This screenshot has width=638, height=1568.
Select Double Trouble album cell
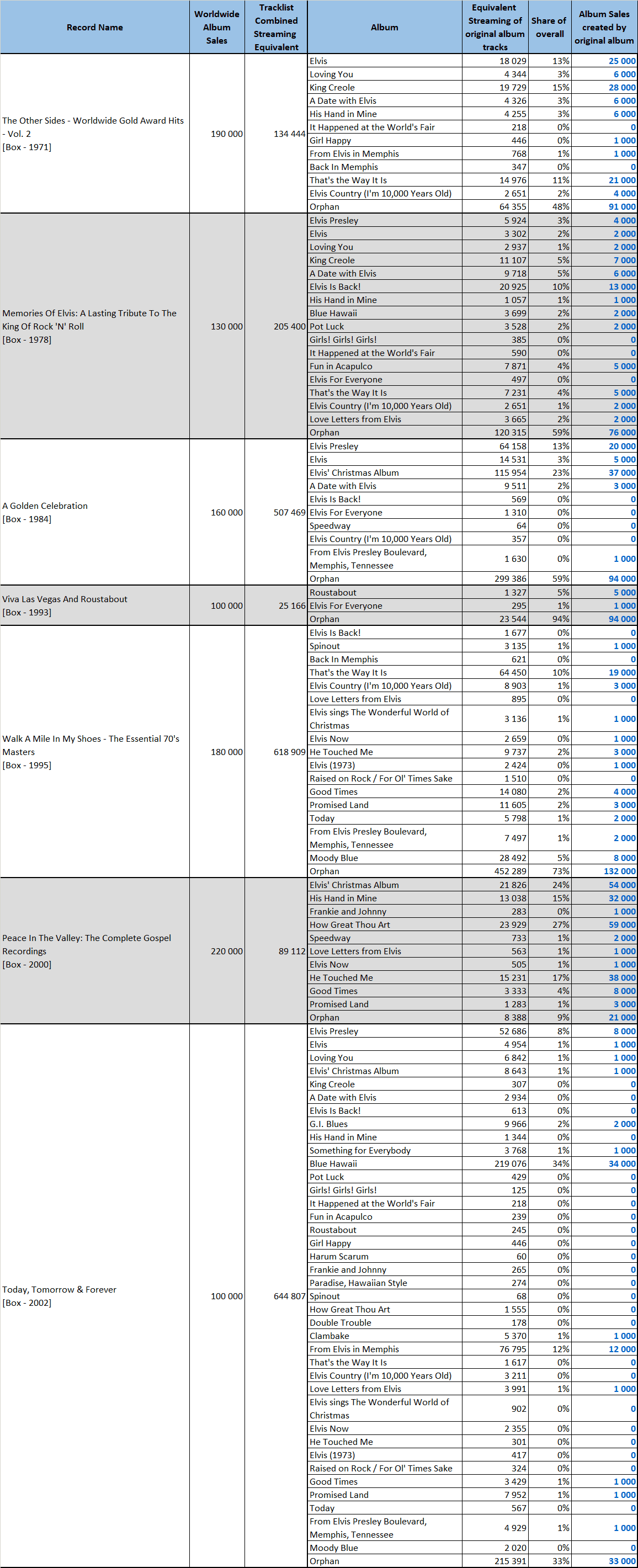pos(384,1323)
